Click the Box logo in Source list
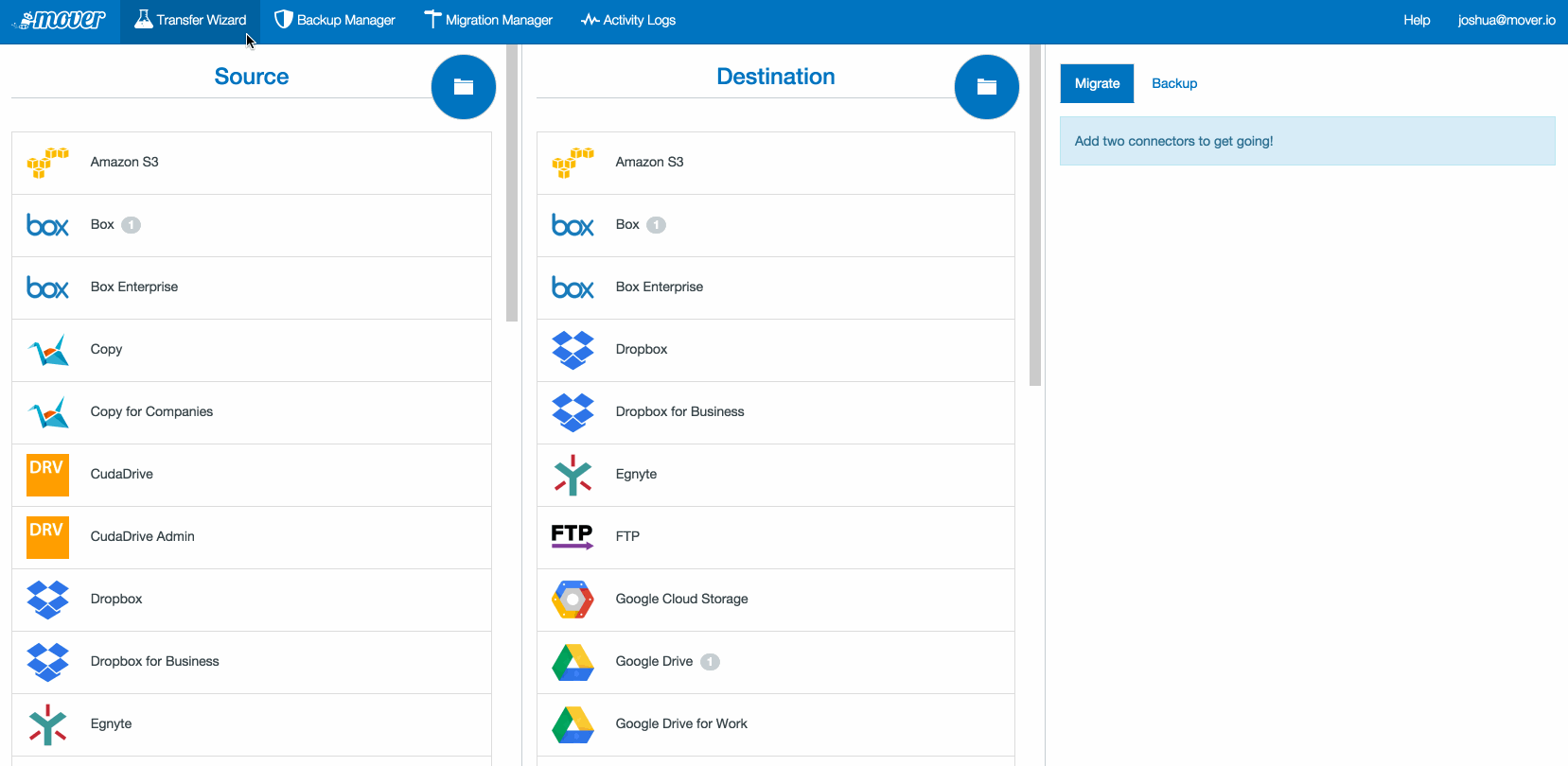Image resolution: width=1568 pixels, height=766 pixels. [47, 225]
